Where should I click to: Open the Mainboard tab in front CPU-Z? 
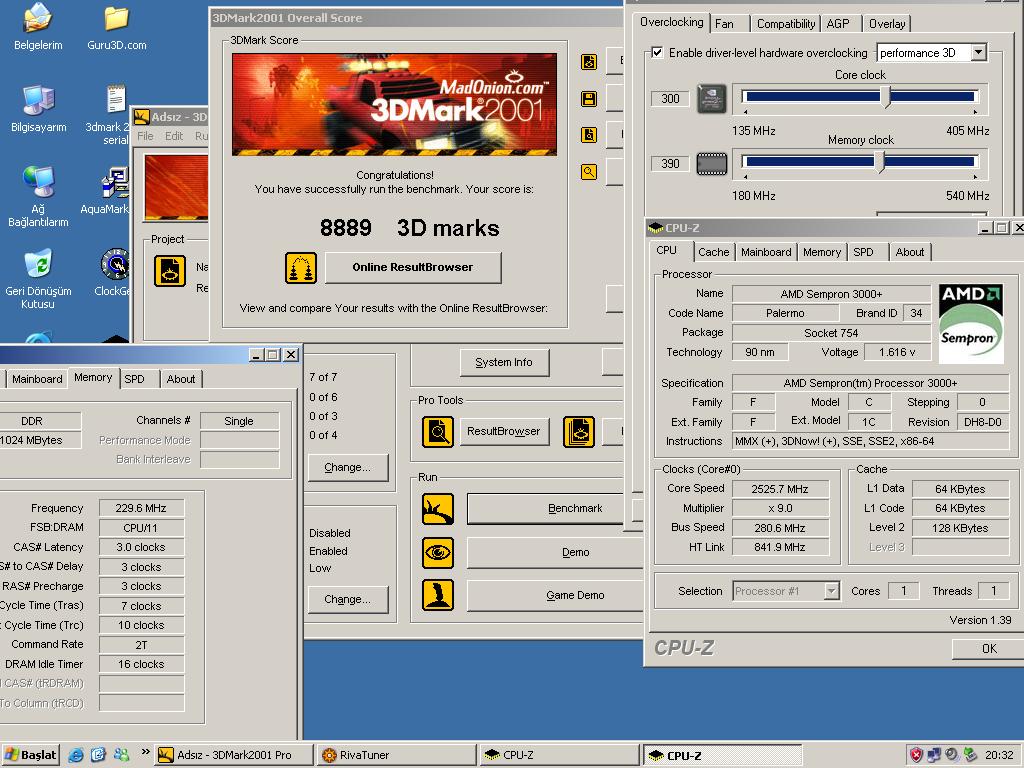coord(766,252)
